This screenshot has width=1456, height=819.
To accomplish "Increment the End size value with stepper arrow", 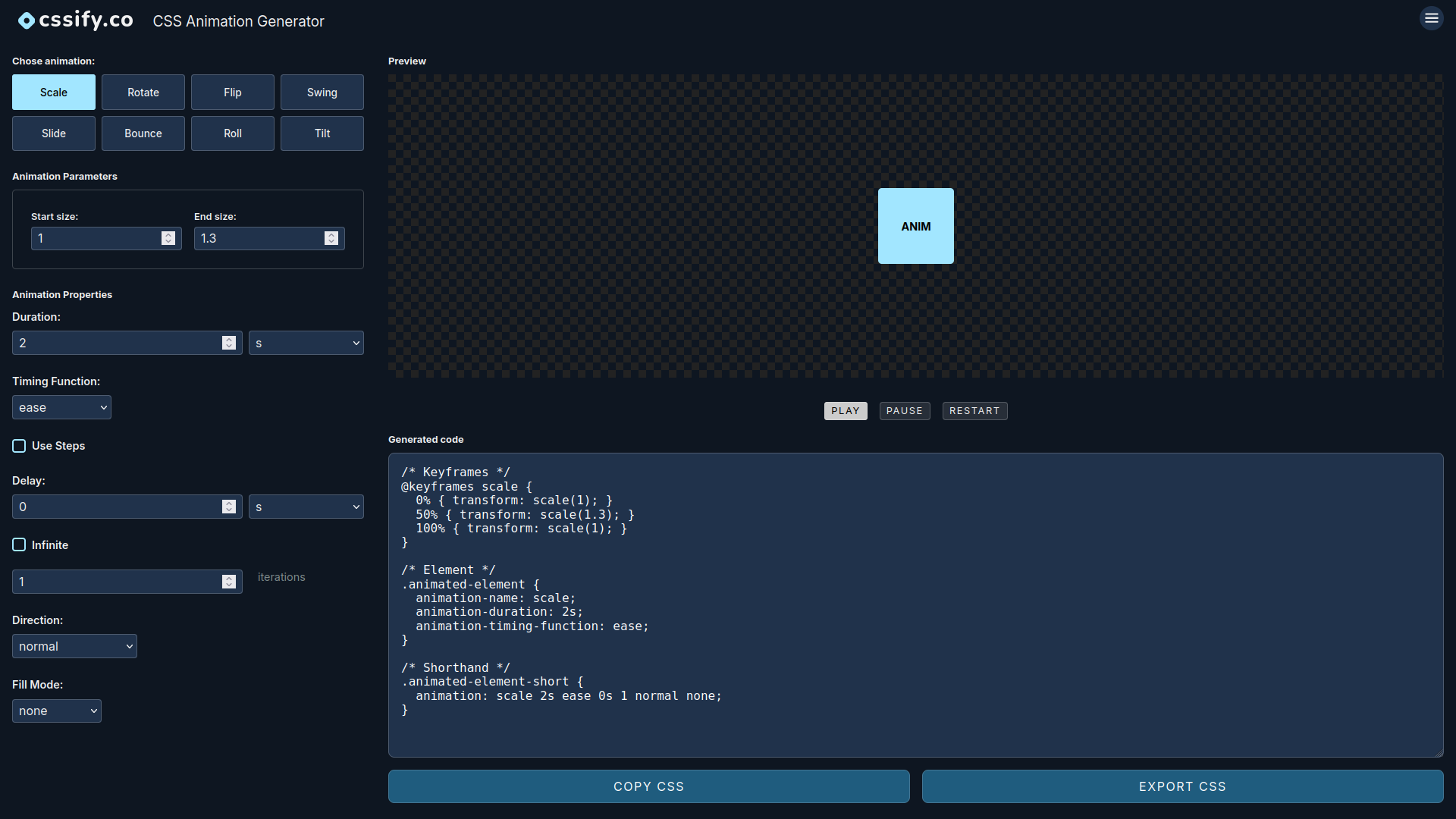I will 331,234.
